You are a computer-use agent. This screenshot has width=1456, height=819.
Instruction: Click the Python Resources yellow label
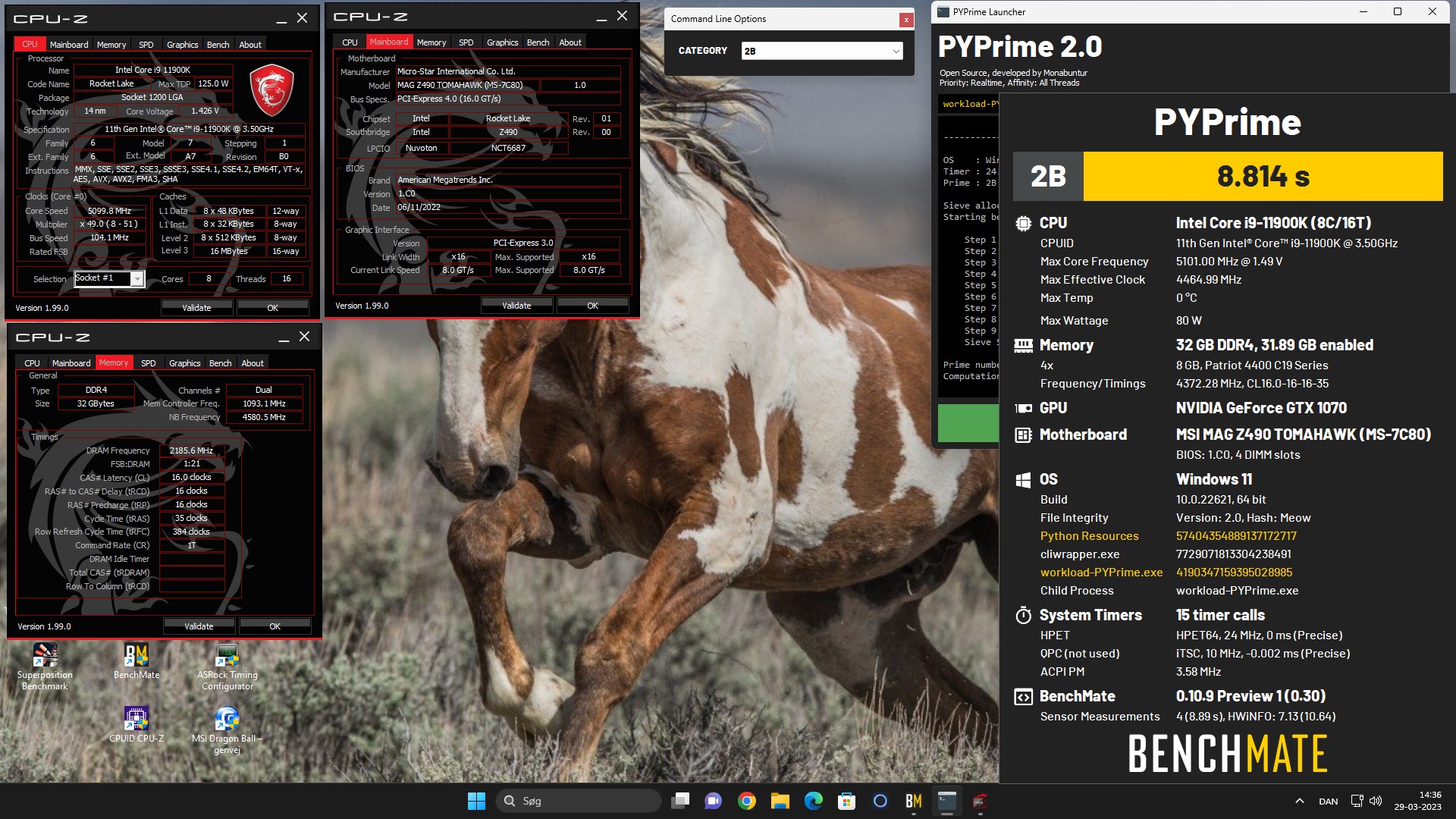[x=1089, y=536]
